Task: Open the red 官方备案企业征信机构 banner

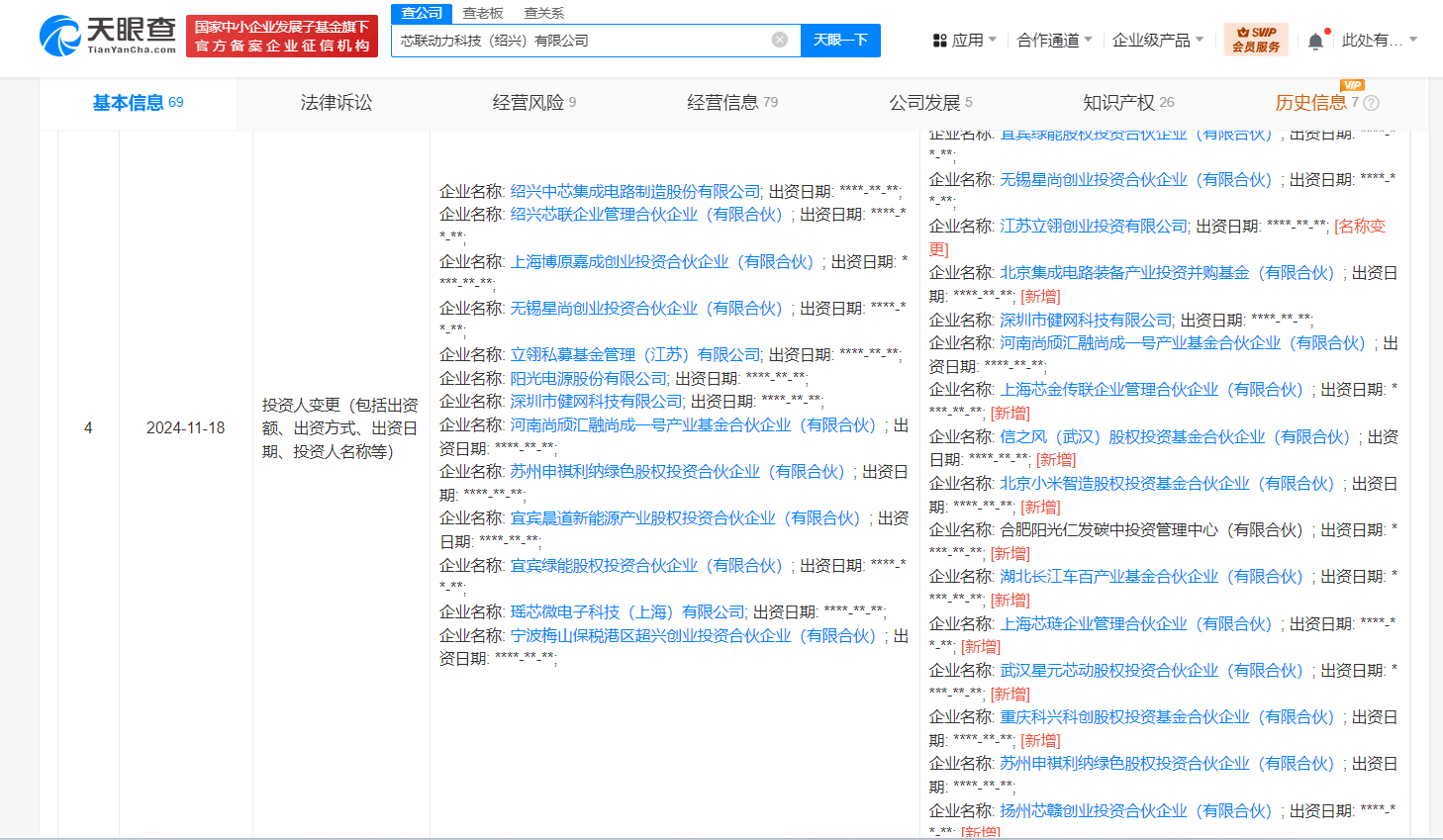Action: tap(282, 36)
